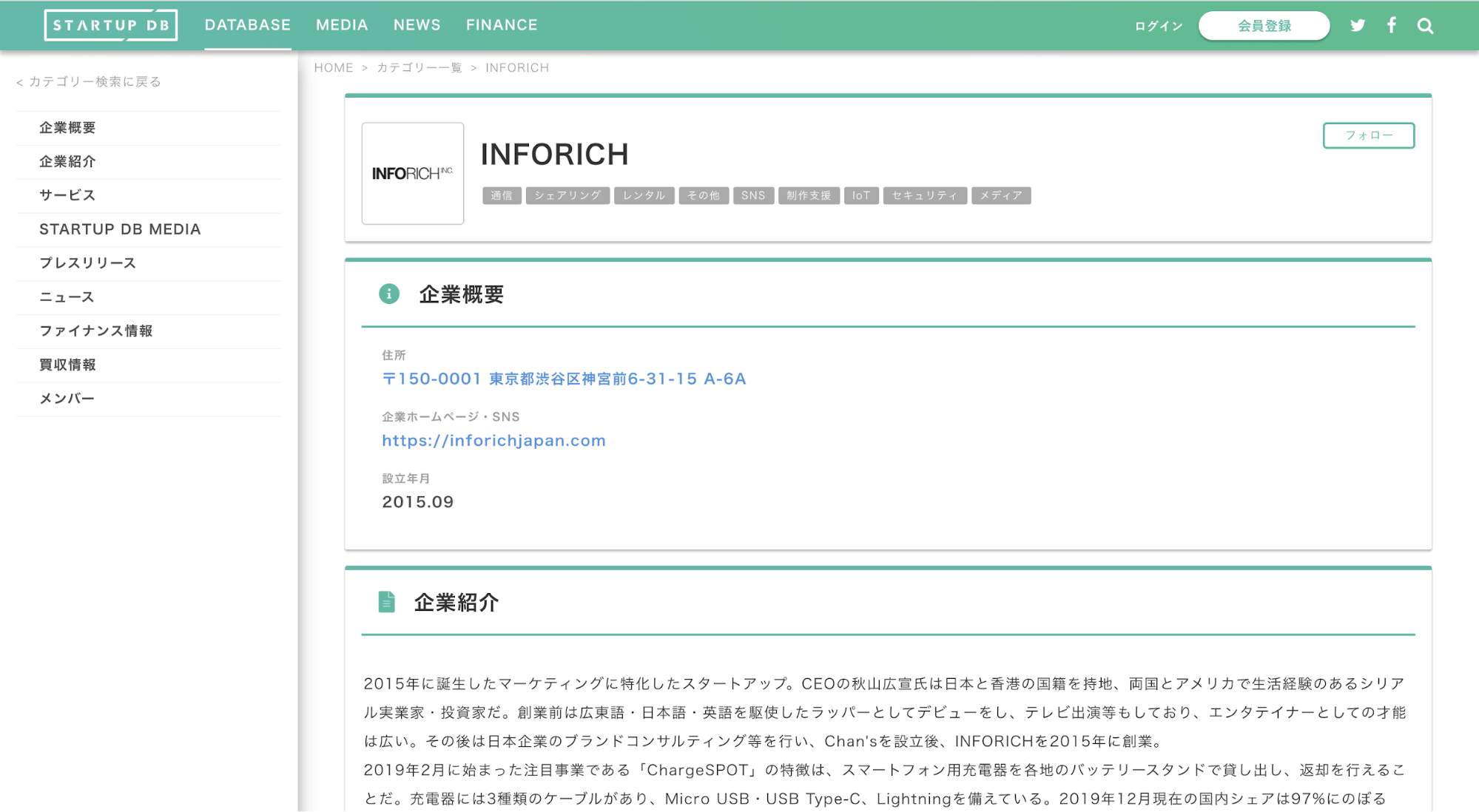Click the シェアリング category tag
The width and height of the screenshot is (1479, 812).
pyautogui.click(x=568, y=195)
